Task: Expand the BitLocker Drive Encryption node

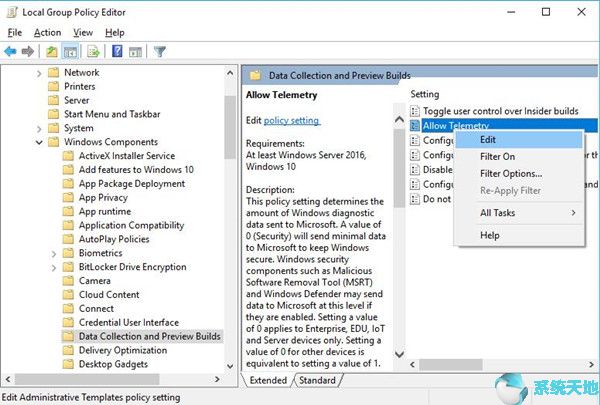Action: [x=54, y=268]
